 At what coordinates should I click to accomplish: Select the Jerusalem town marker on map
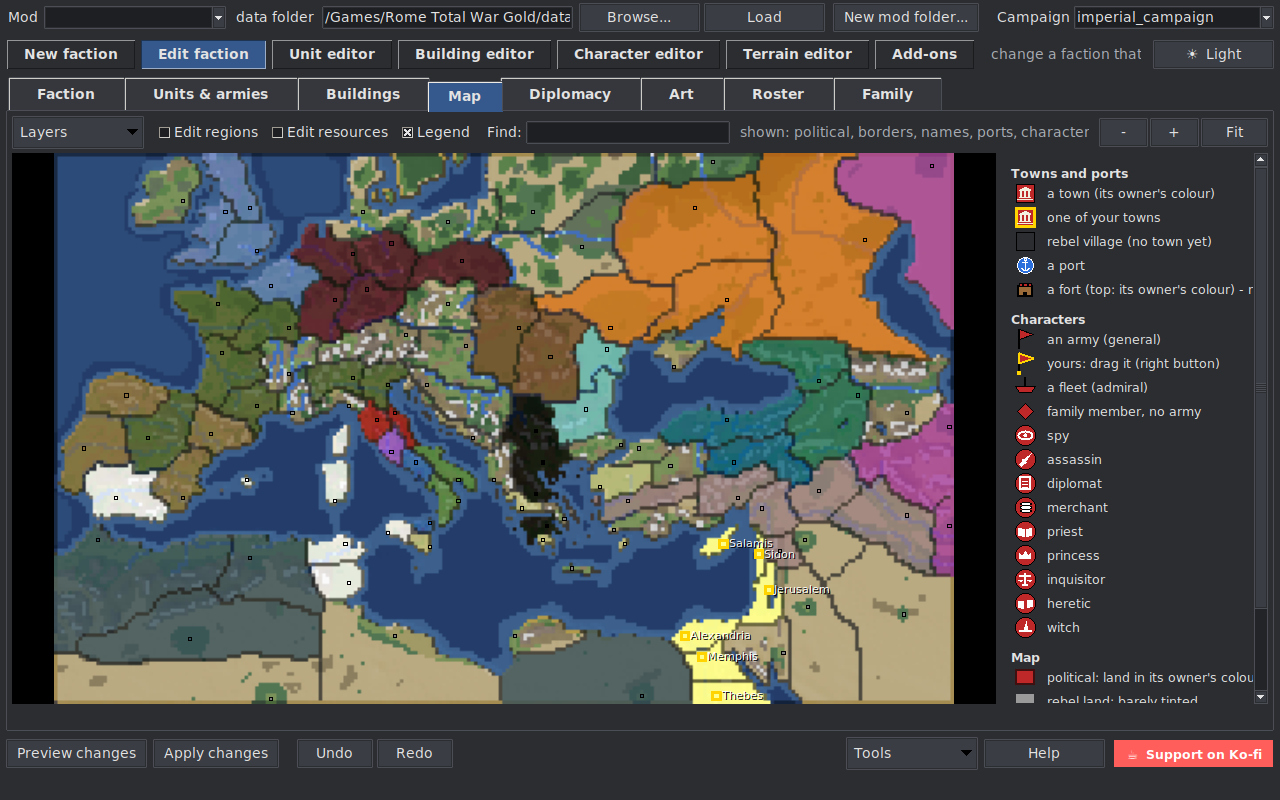(769, 590)
